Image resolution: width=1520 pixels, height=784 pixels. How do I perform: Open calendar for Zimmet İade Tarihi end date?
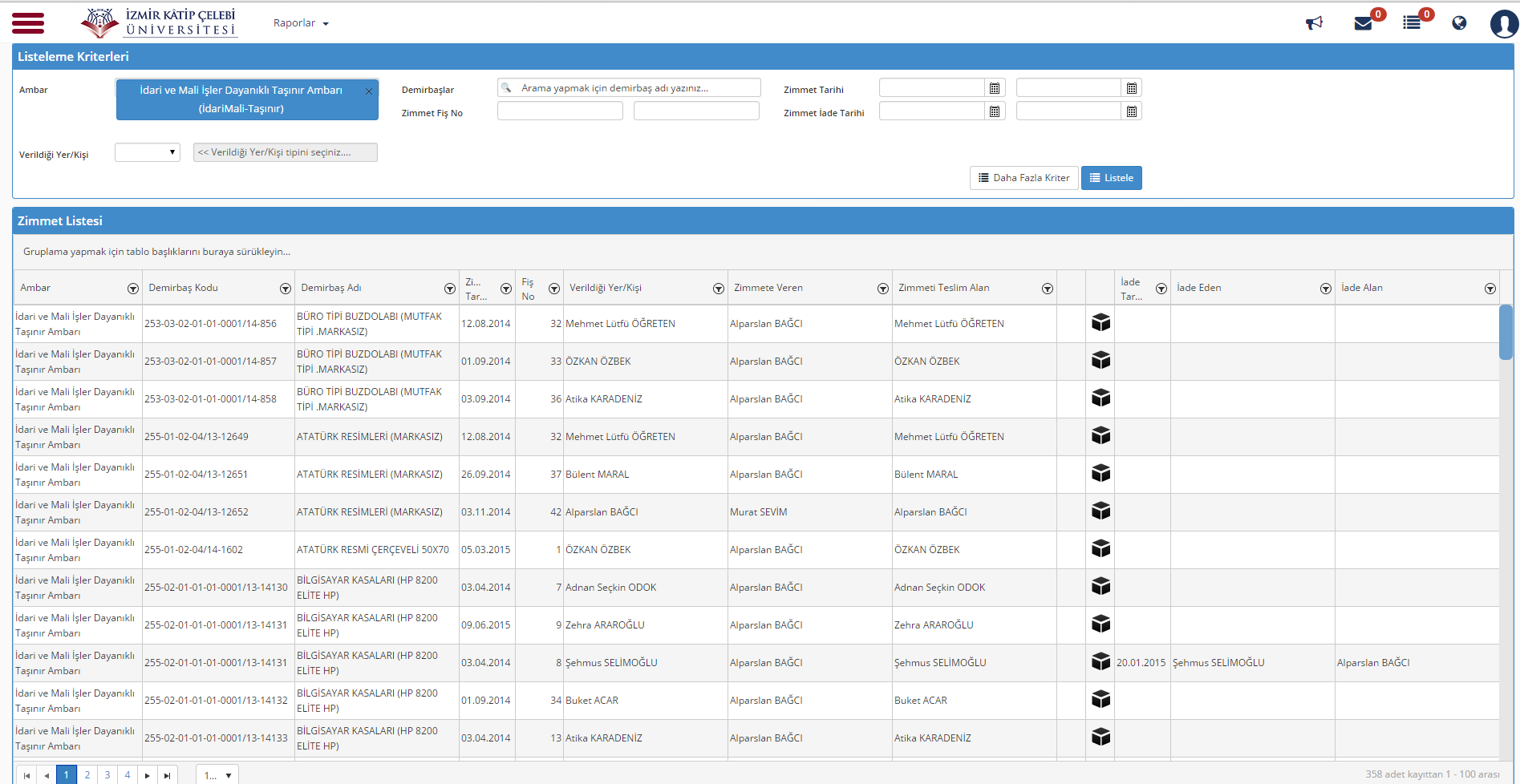(x=1131, y=111)
